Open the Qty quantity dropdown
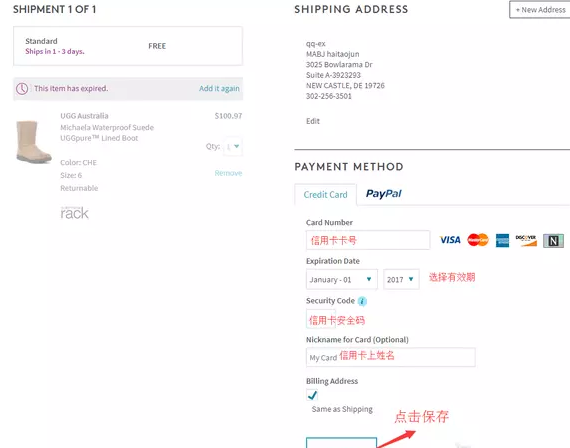The height and width of the screenshot is (448, 570). [233, 146]
